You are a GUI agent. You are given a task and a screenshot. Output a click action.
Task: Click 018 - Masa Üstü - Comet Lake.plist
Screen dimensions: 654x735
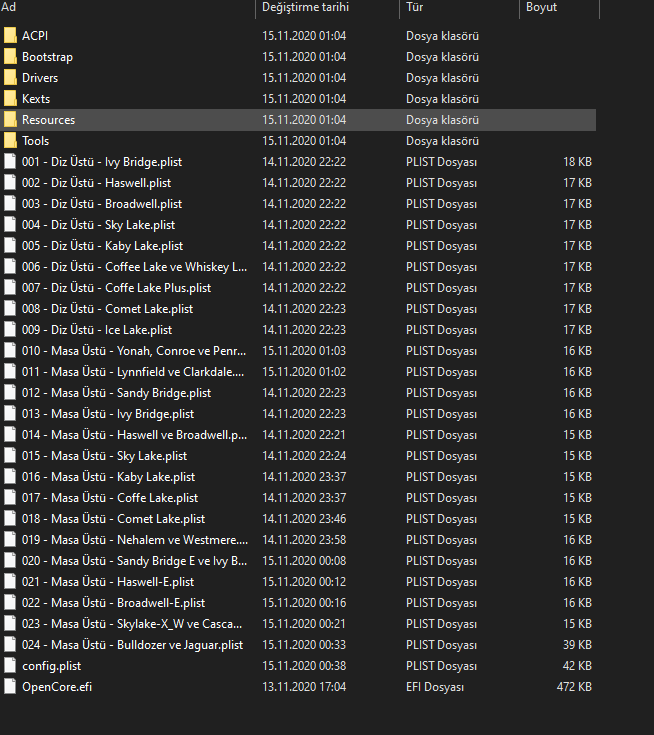coord(113,519)
